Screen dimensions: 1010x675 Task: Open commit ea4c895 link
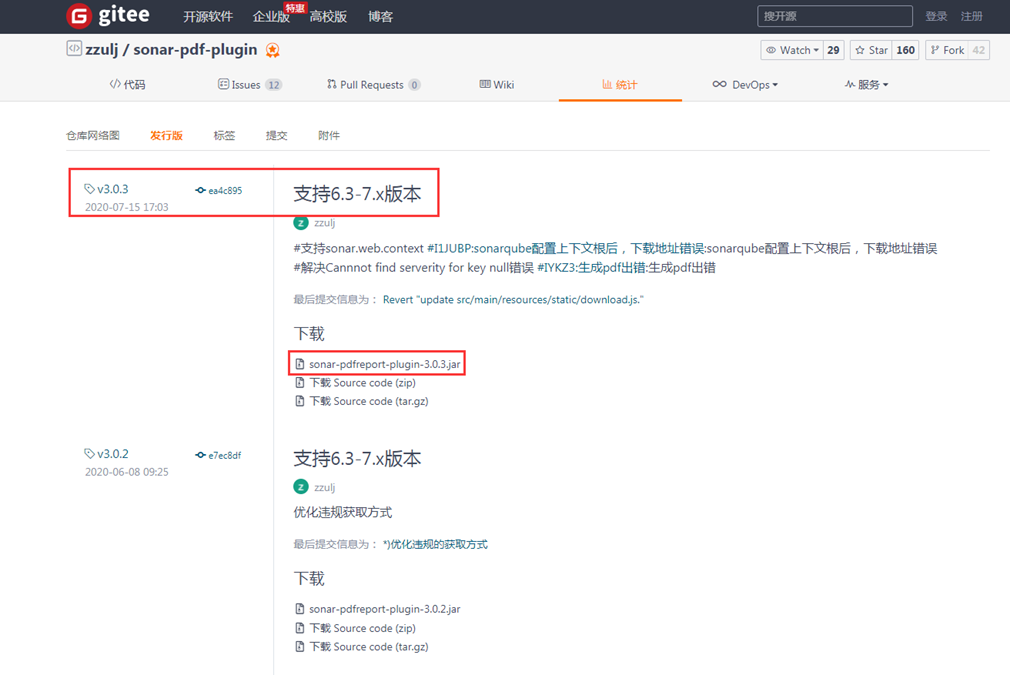pos(224,191)
